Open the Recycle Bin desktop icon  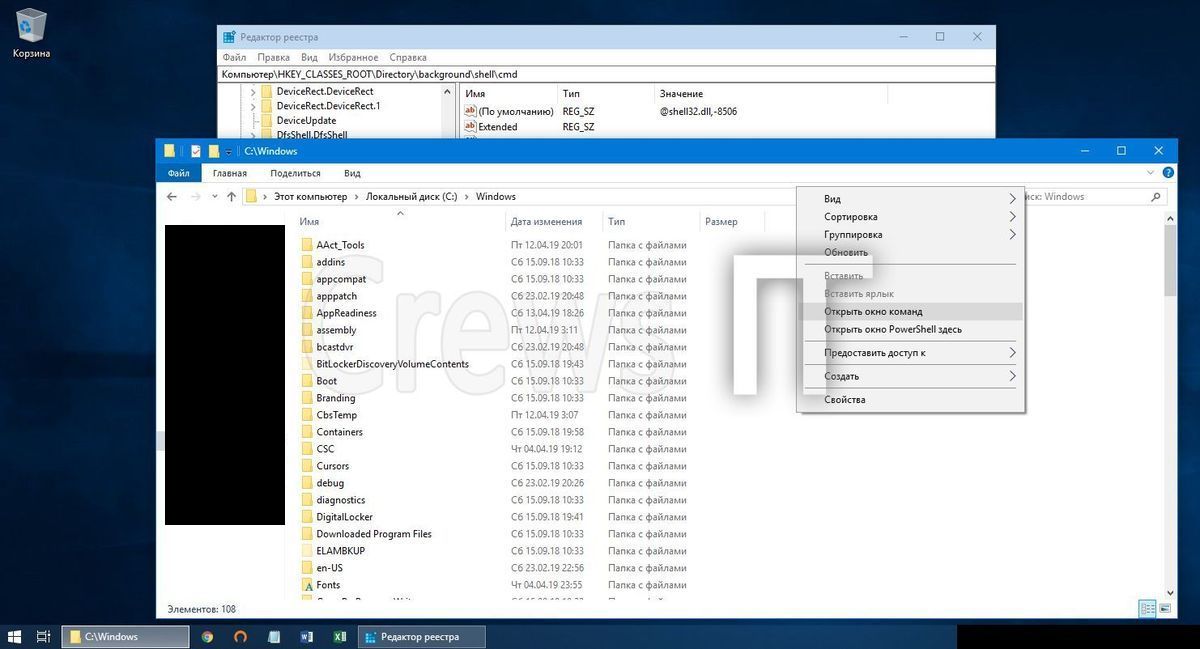click(31, 33)
